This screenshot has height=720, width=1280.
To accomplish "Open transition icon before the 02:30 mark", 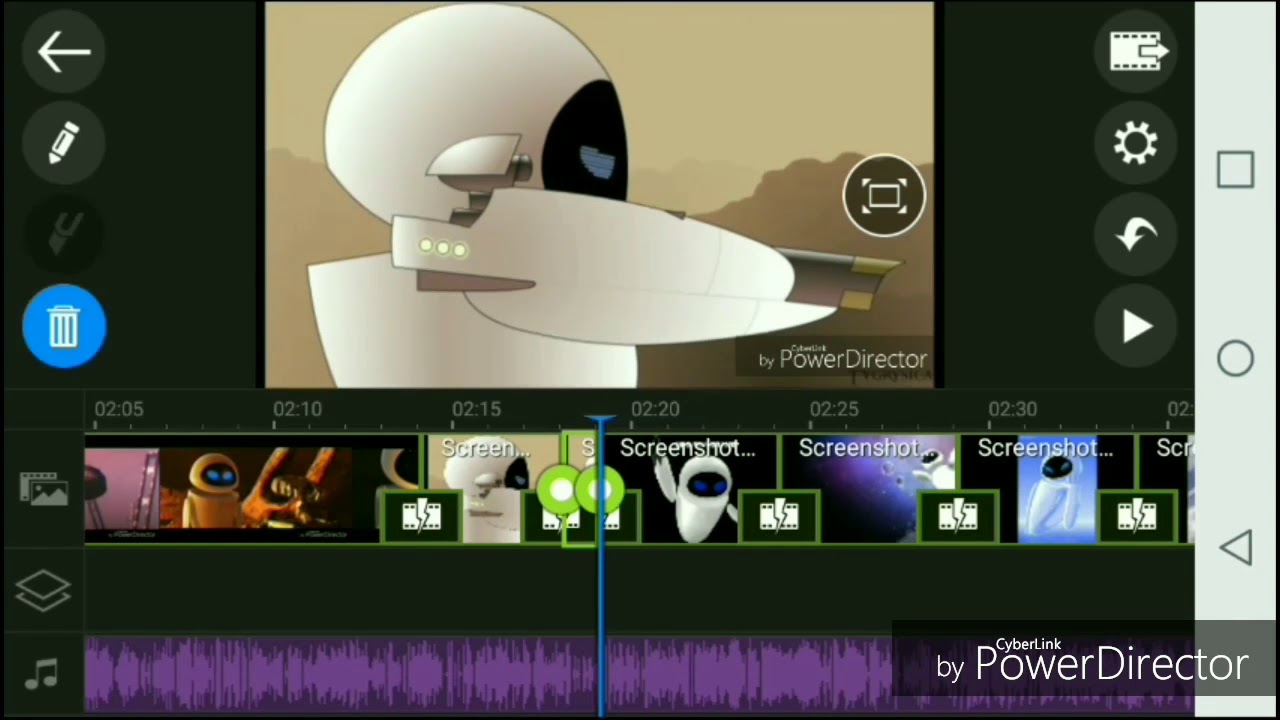I will pyautogui.click(x=957, y=516).
